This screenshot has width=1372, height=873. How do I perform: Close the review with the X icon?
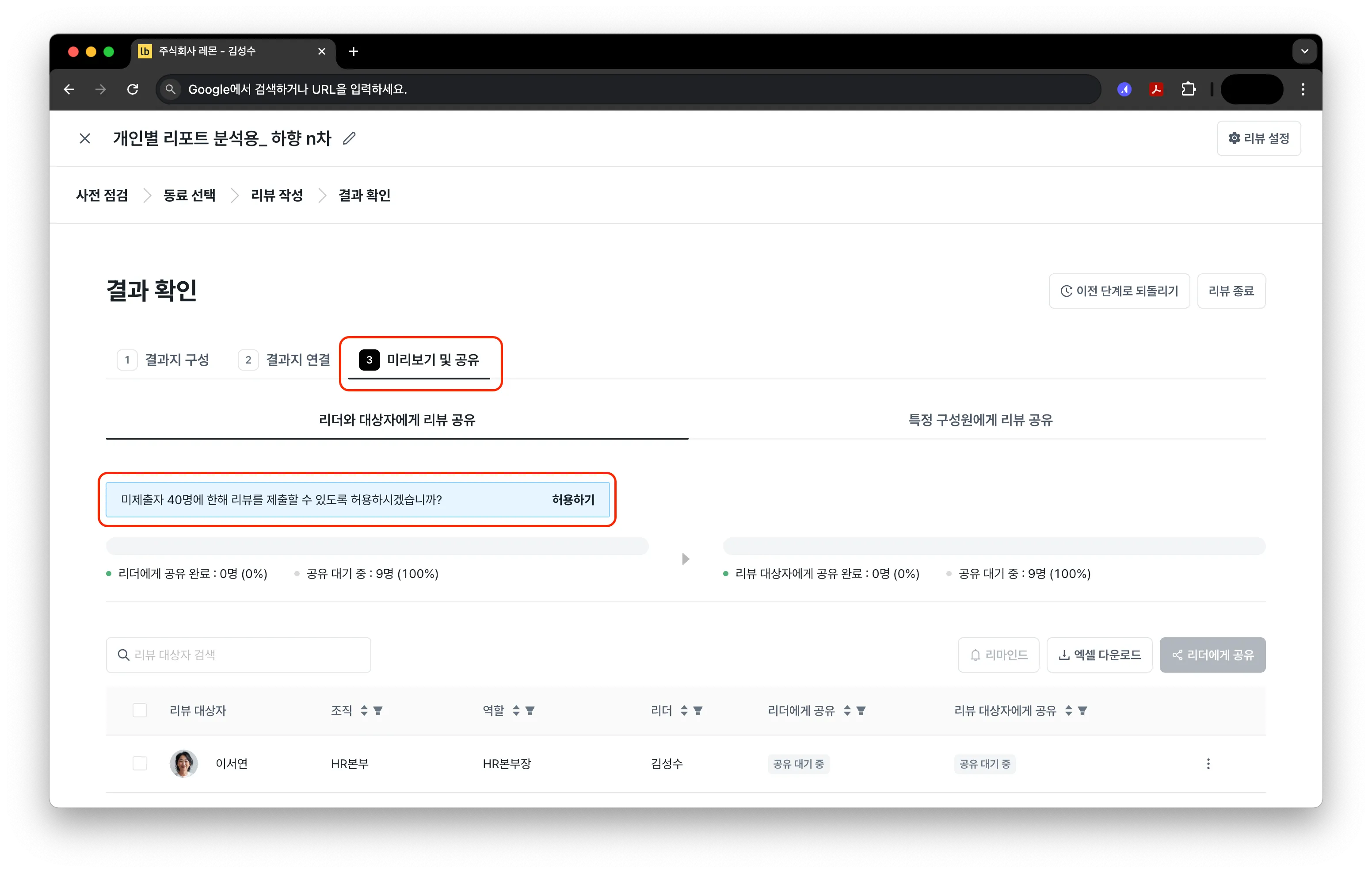click(85, 138)
